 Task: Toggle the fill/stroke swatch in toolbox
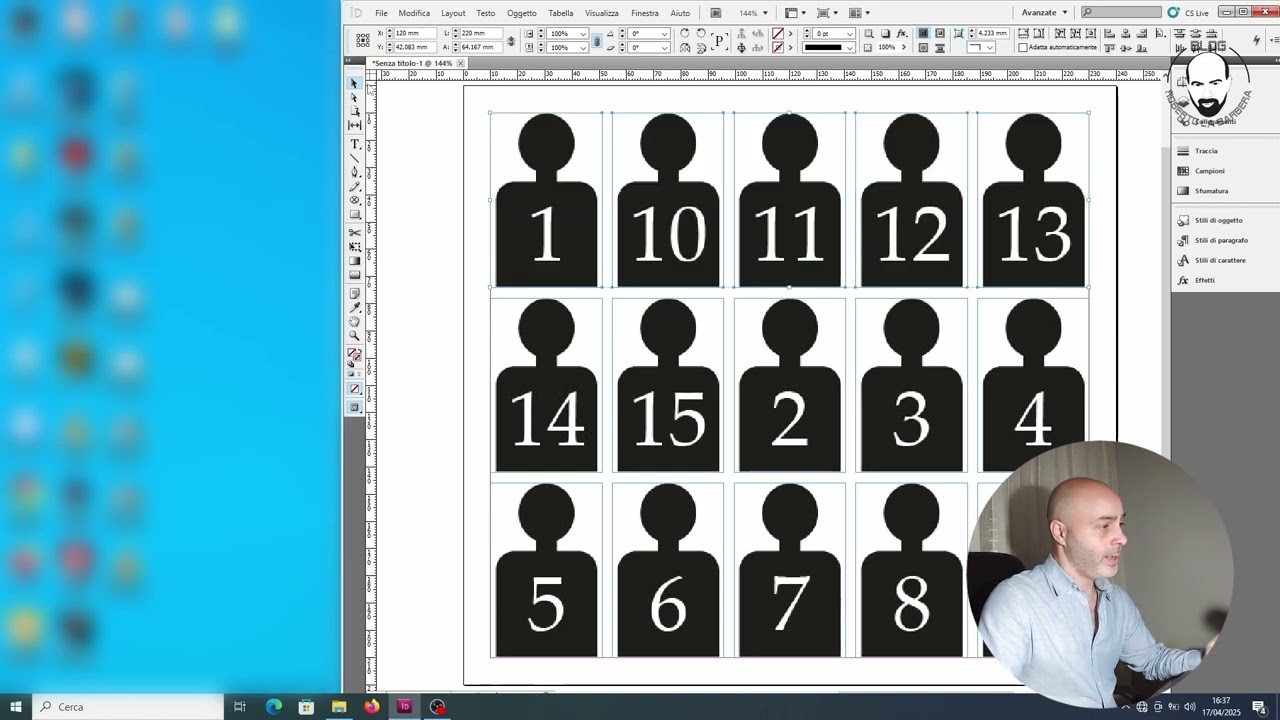click(354, 356)
